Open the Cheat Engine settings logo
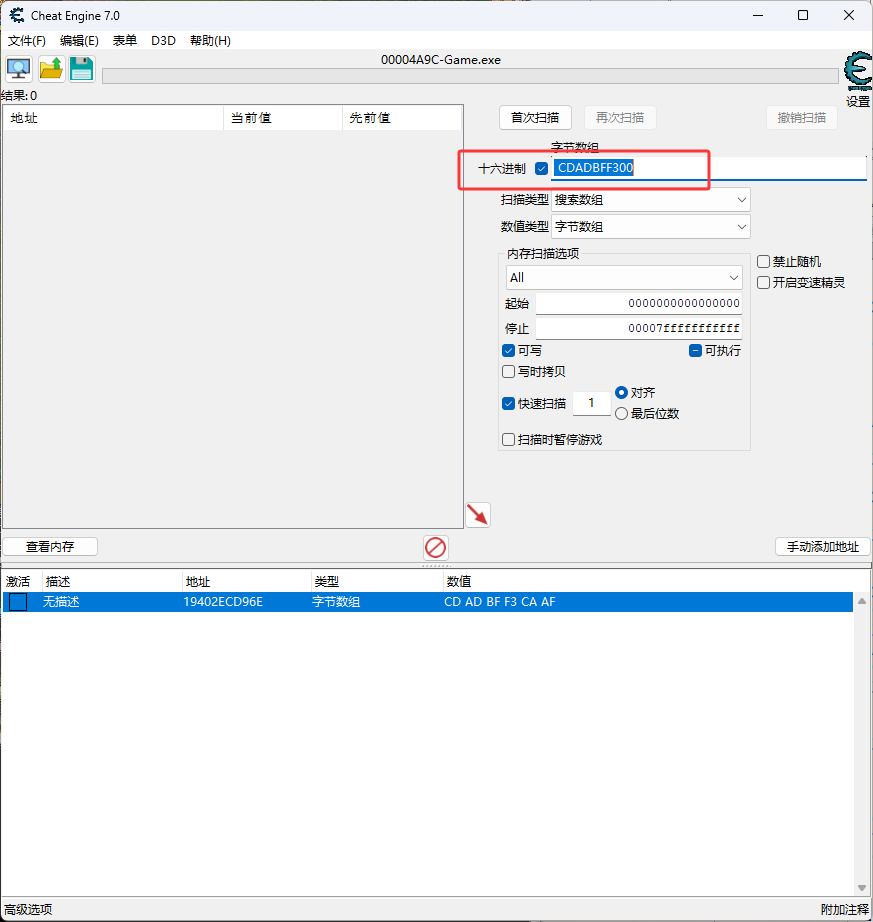This screenshot has height=922, width=873. point(858,71)
